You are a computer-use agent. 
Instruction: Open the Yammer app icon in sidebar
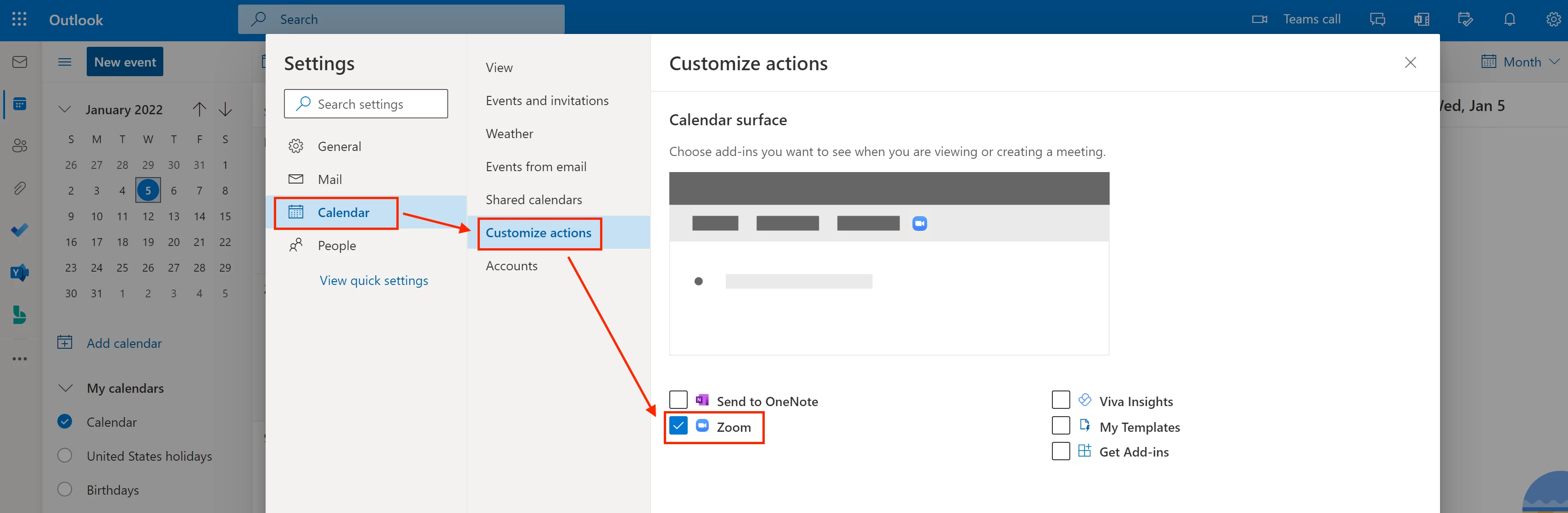(19, 272)
